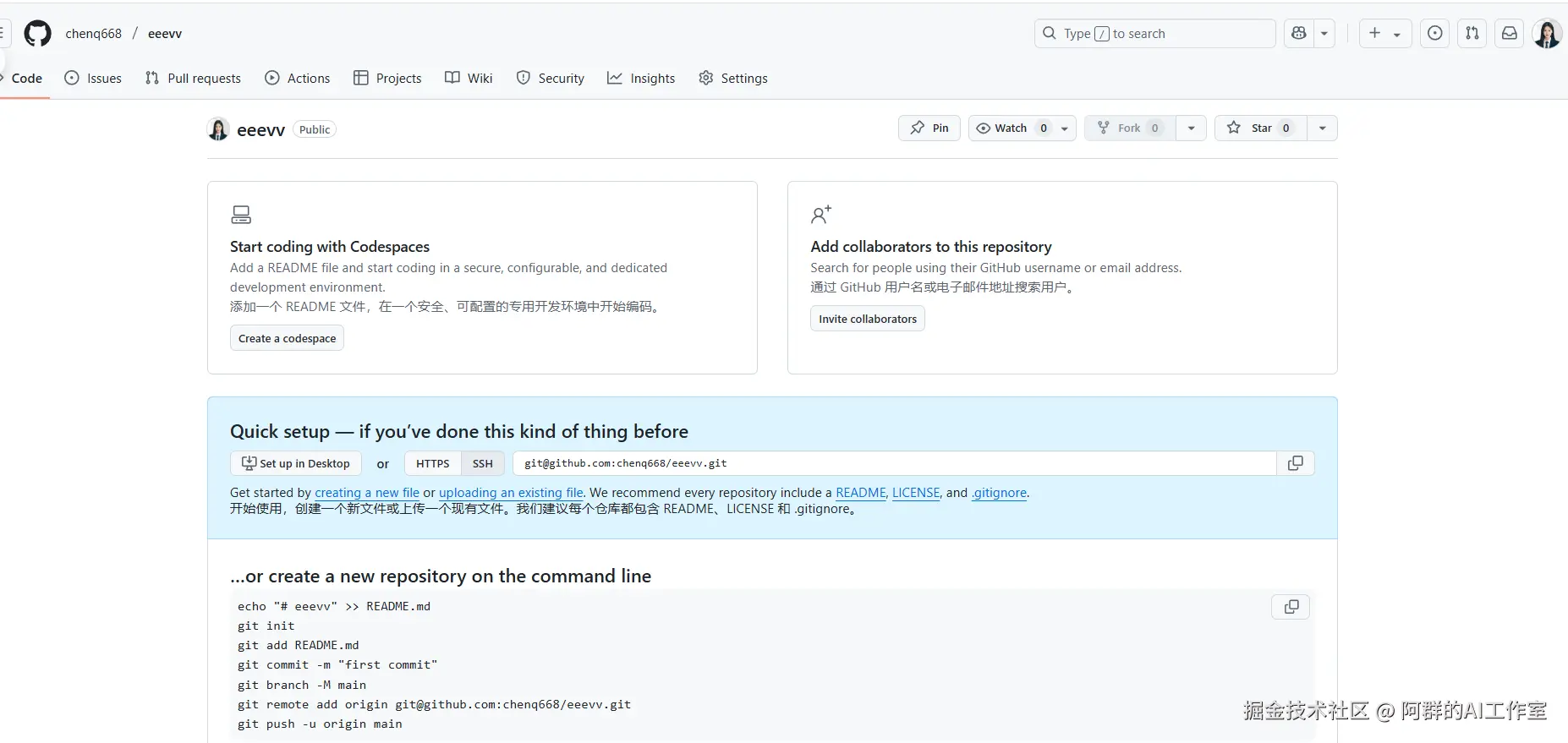1568x743 pixels.
Task: Open the Create new plus dropdown
Action: pyautogui.click(x=1384, y=34)
